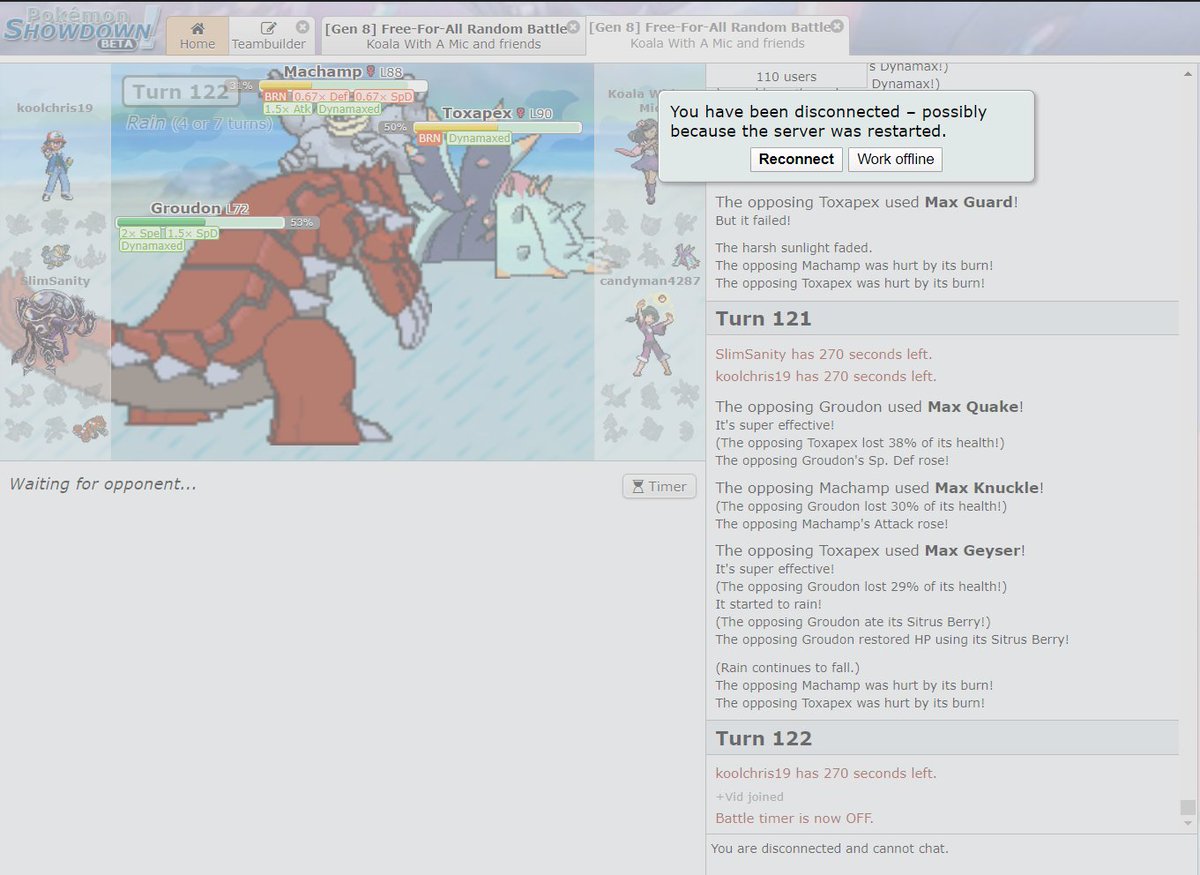
Task: Click the chat log scrollbar thumb
Action: (1188, 807)
